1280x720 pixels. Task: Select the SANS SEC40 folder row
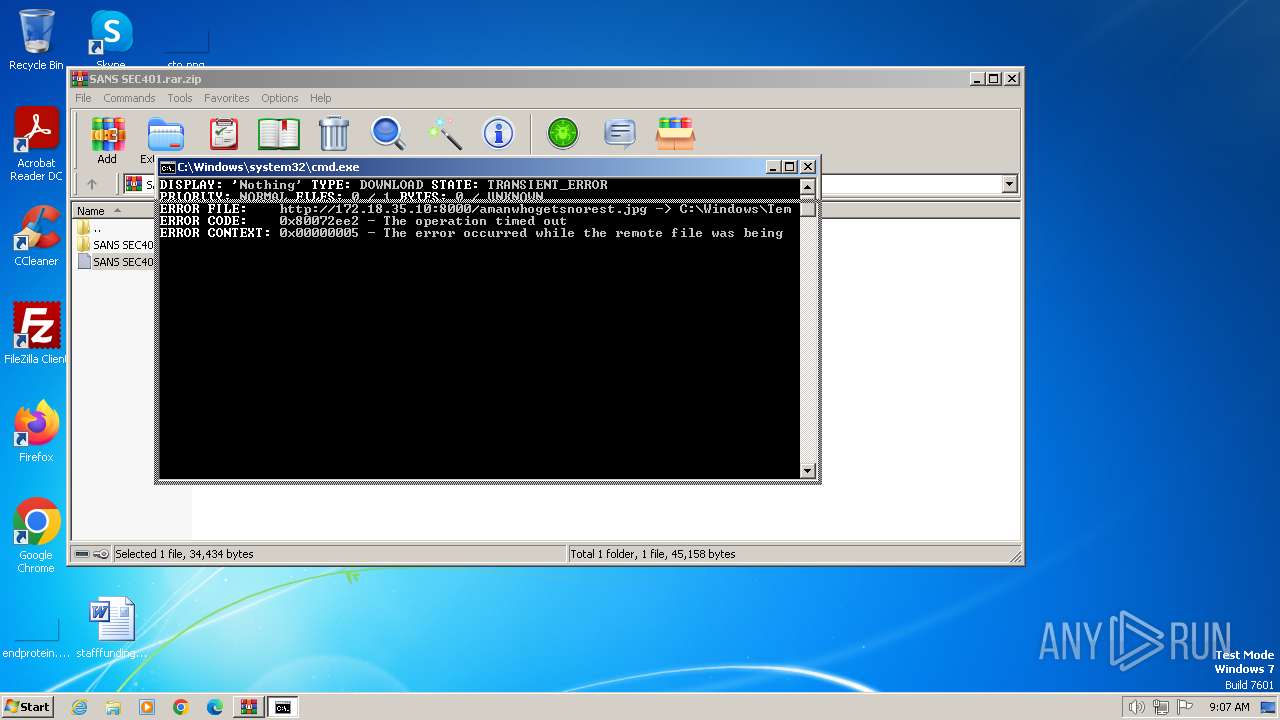coord(115,245)
